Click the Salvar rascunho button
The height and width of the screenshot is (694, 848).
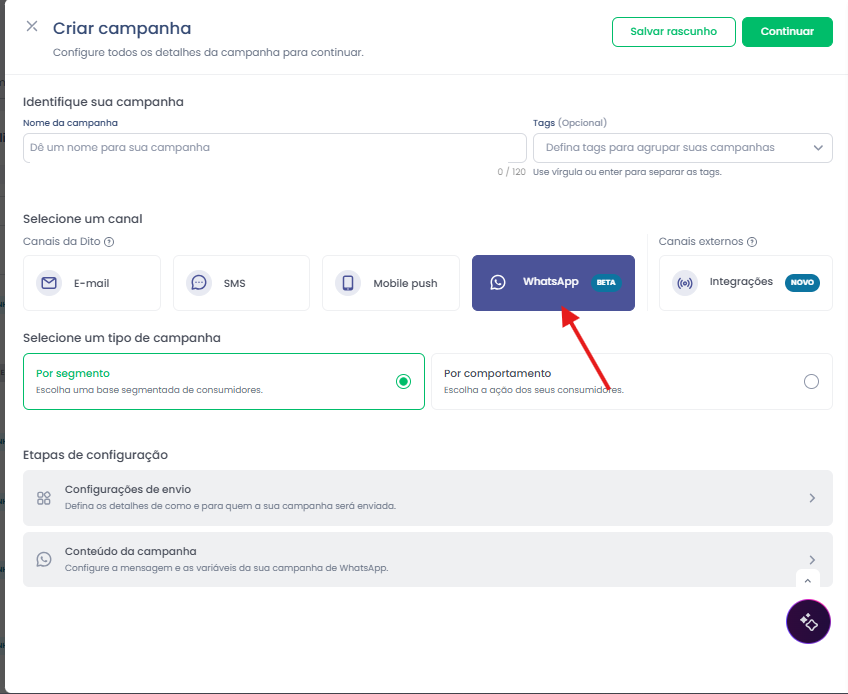coord(673,31)
